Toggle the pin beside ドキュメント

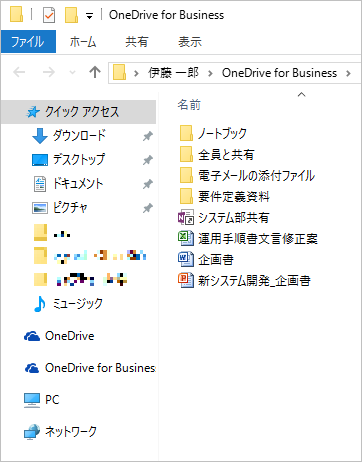pyautogui.click(x=148, y=184)
